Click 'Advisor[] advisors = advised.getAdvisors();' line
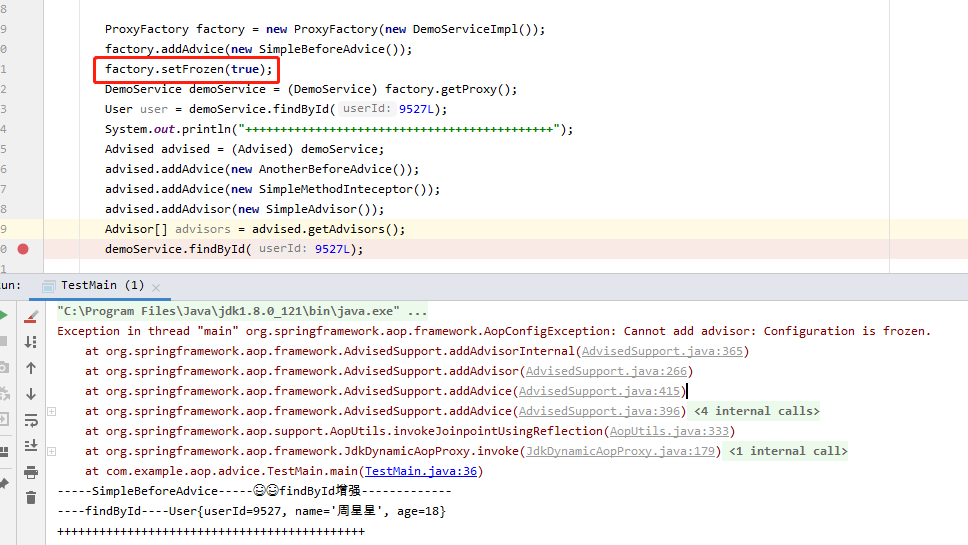 [255, 229]
